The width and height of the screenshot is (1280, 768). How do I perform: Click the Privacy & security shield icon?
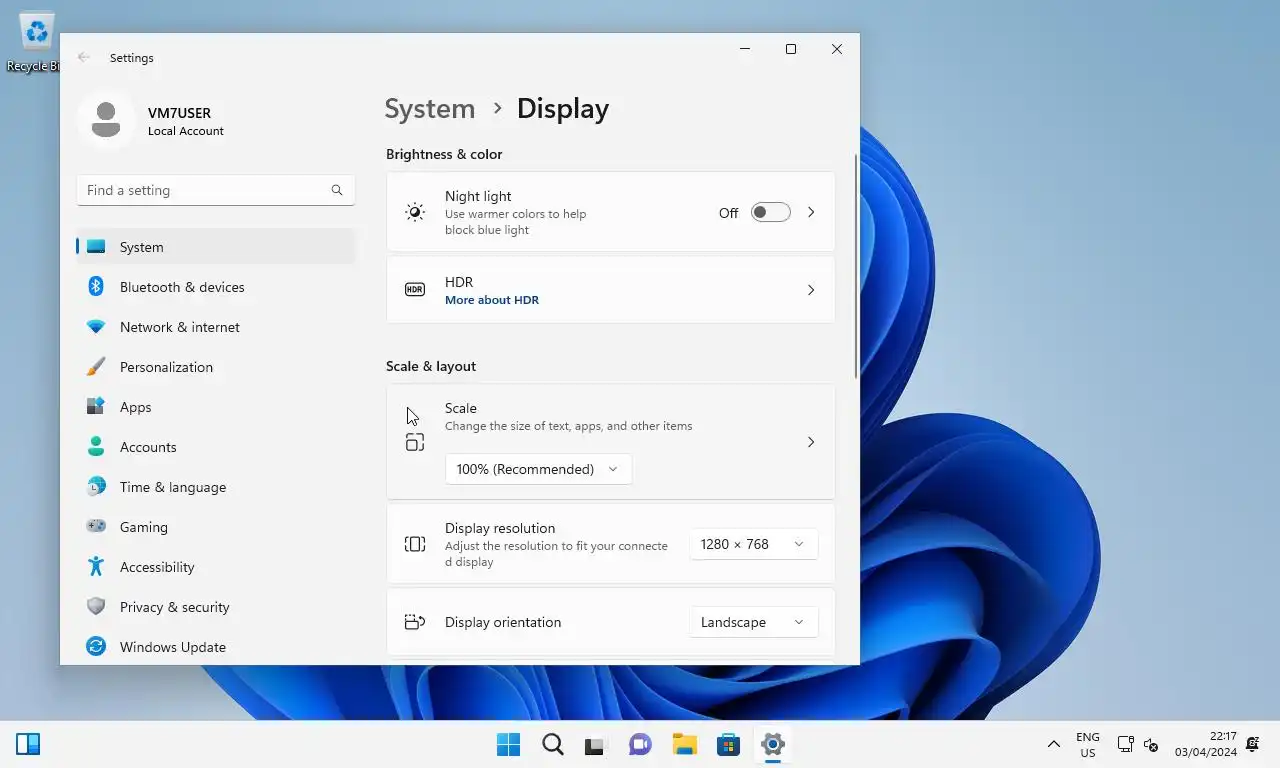coord(96,607)
